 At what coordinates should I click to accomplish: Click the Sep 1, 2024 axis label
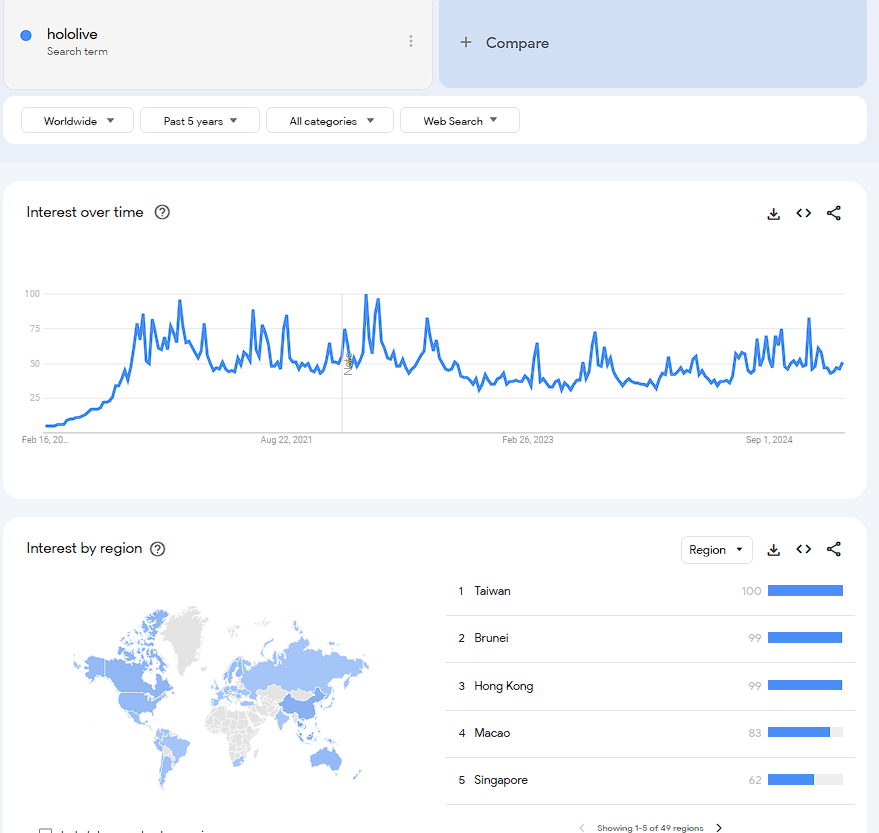pos(769,440)
